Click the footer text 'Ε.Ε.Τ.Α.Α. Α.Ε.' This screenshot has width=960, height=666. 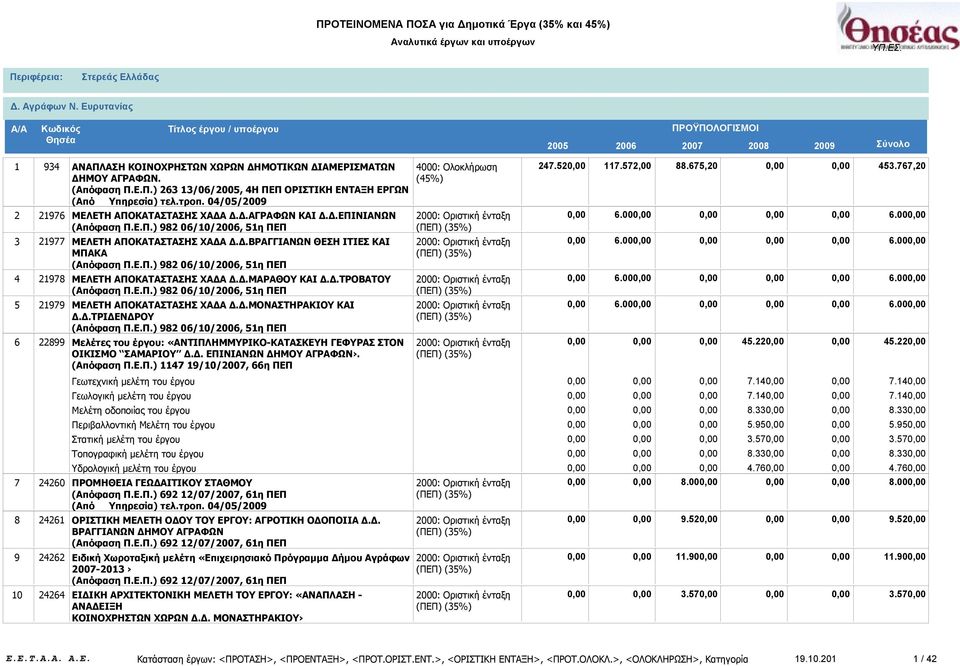click(48, 659)
